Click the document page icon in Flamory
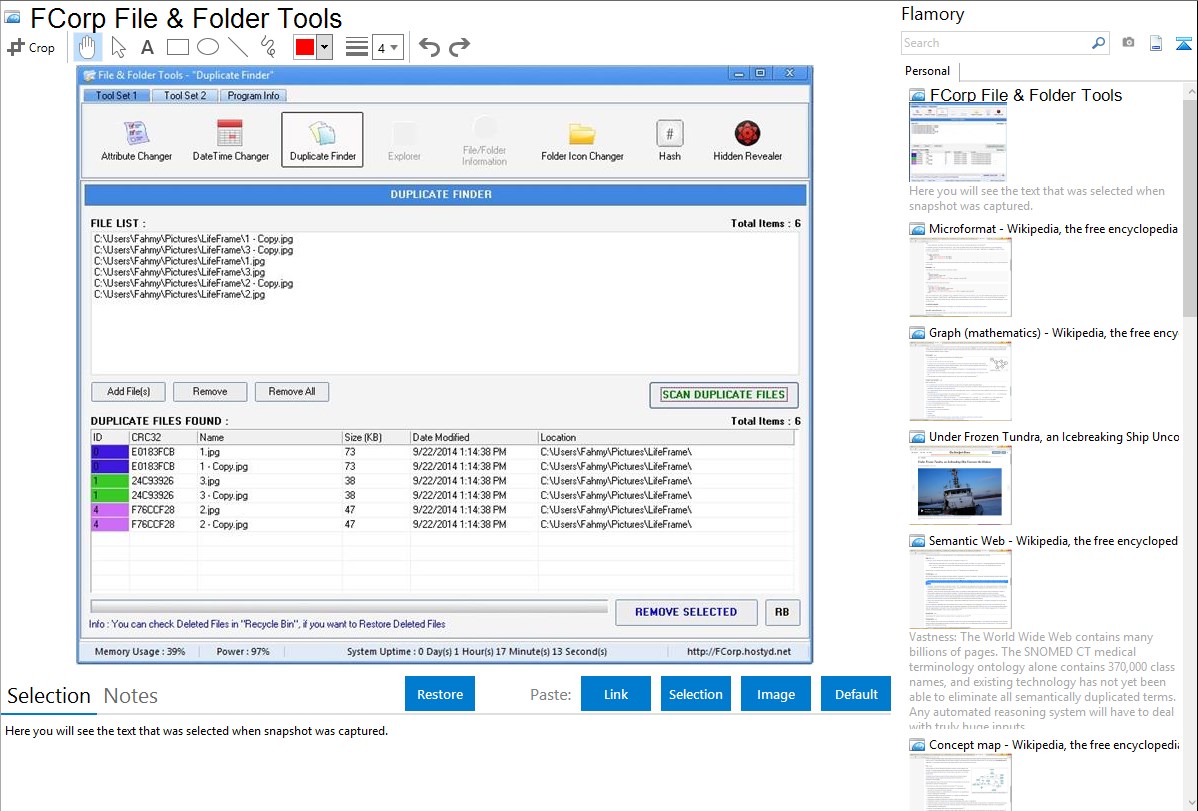The height and width of the screenshot is (811, 1198). click(1156, 43)
